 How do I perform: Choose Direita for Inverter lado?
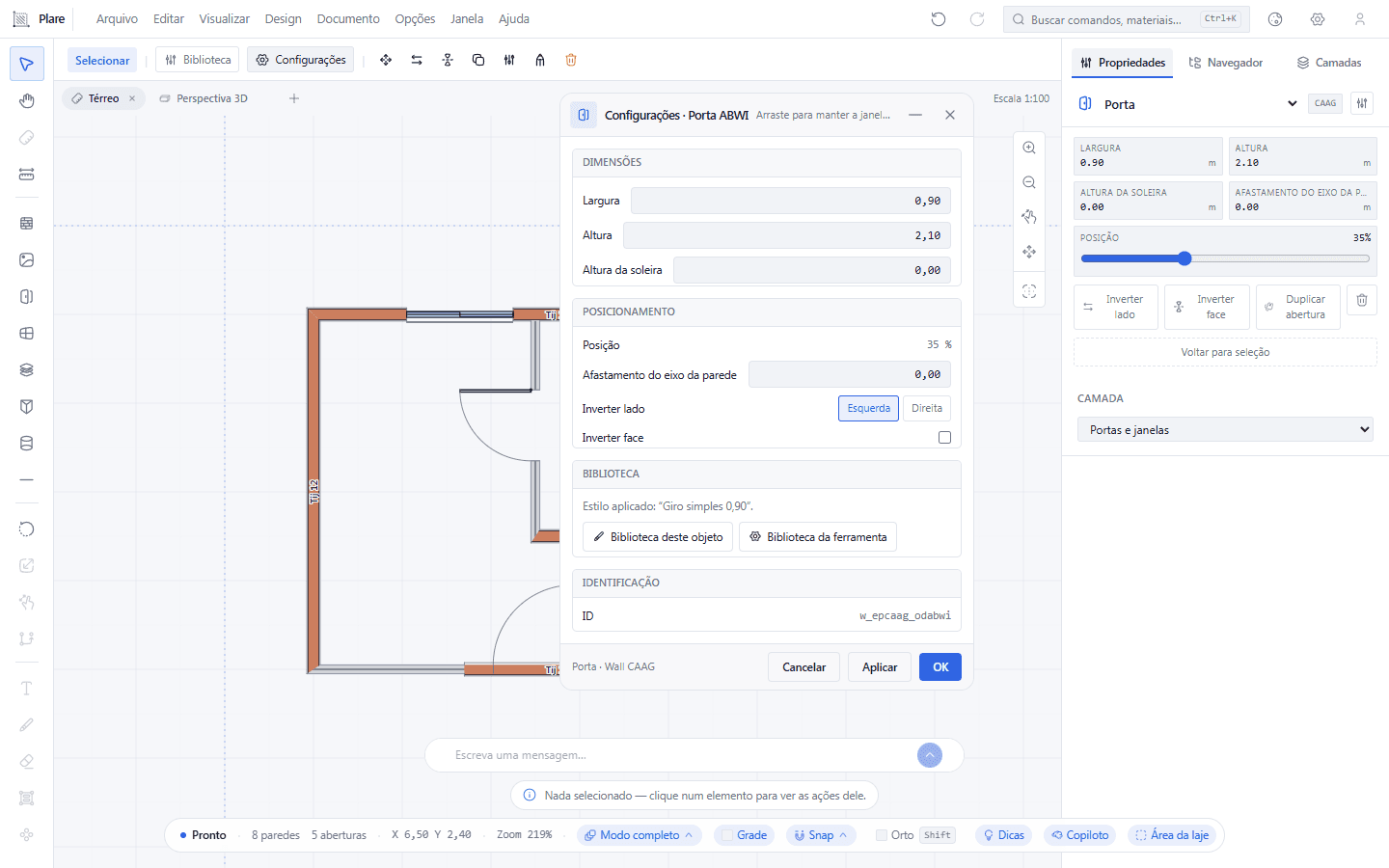point(927,408)
